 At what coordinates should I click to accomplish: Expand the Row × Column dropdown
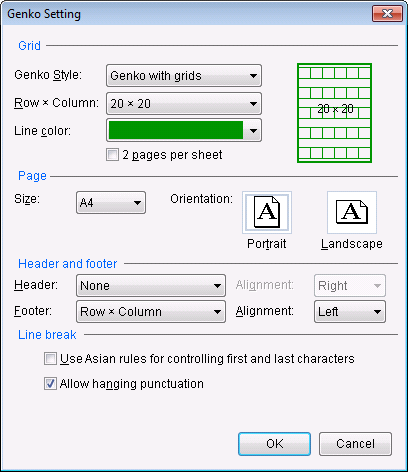click(184, 104)
